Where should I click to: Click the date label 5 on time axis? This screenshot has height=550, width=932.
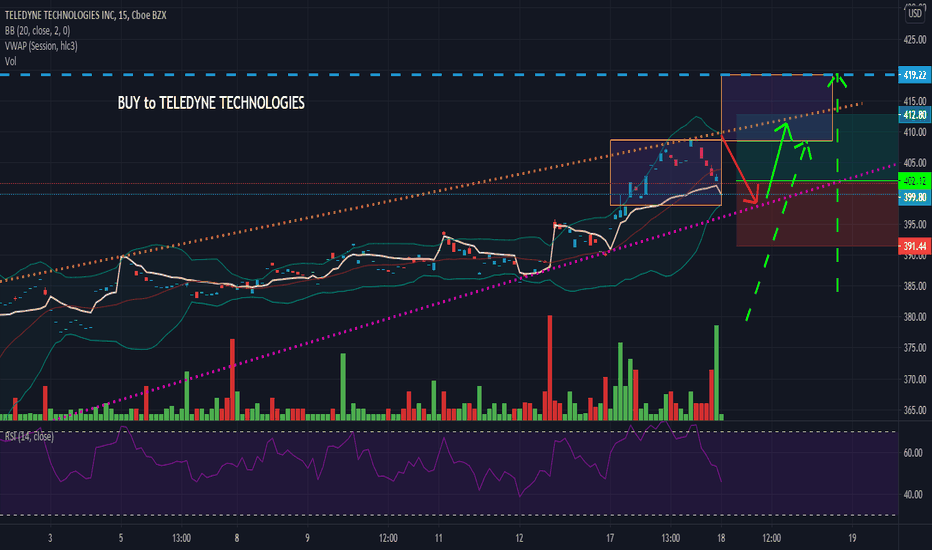(121, 538)
